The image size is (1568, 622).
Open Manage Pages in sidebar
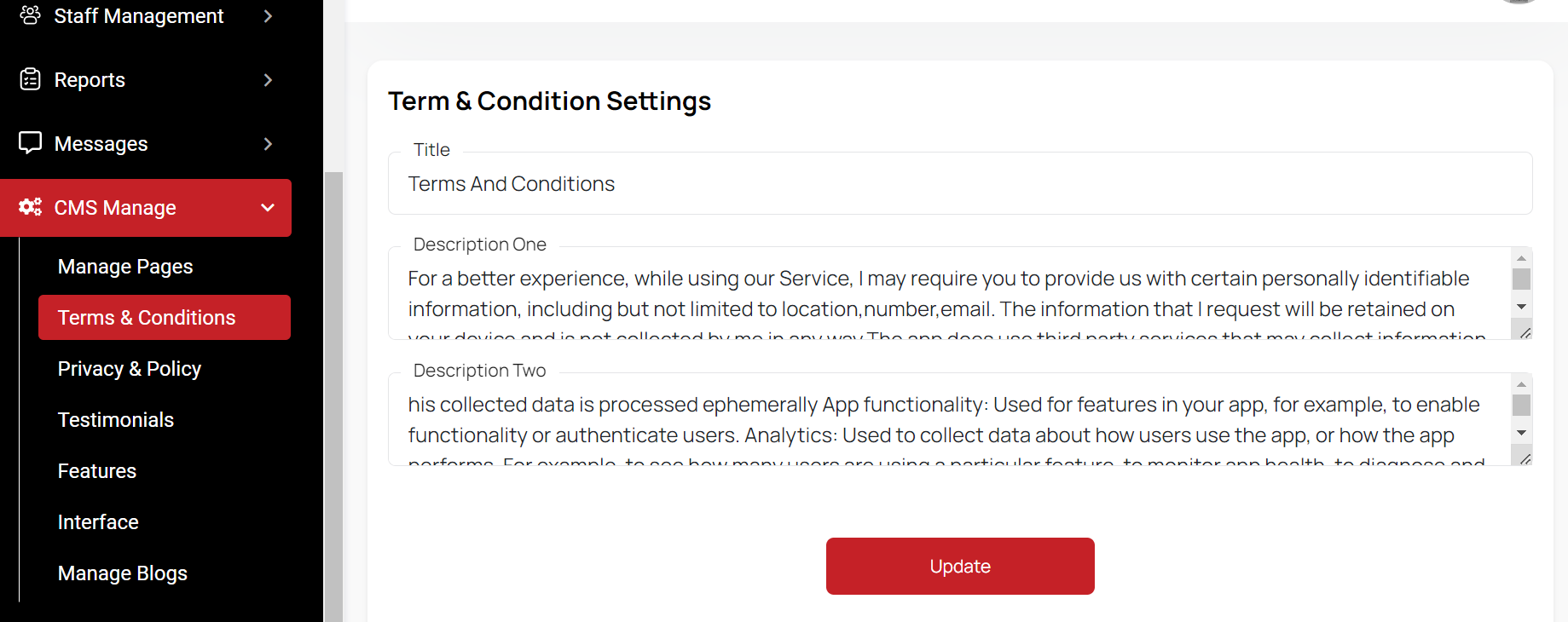[125, 267]
